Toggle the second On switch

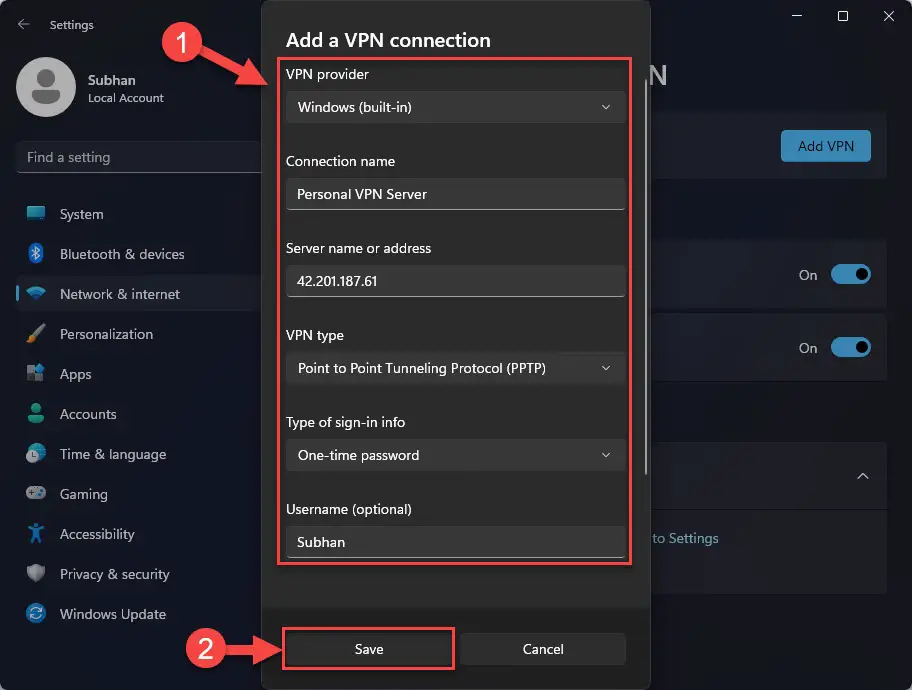851,348
